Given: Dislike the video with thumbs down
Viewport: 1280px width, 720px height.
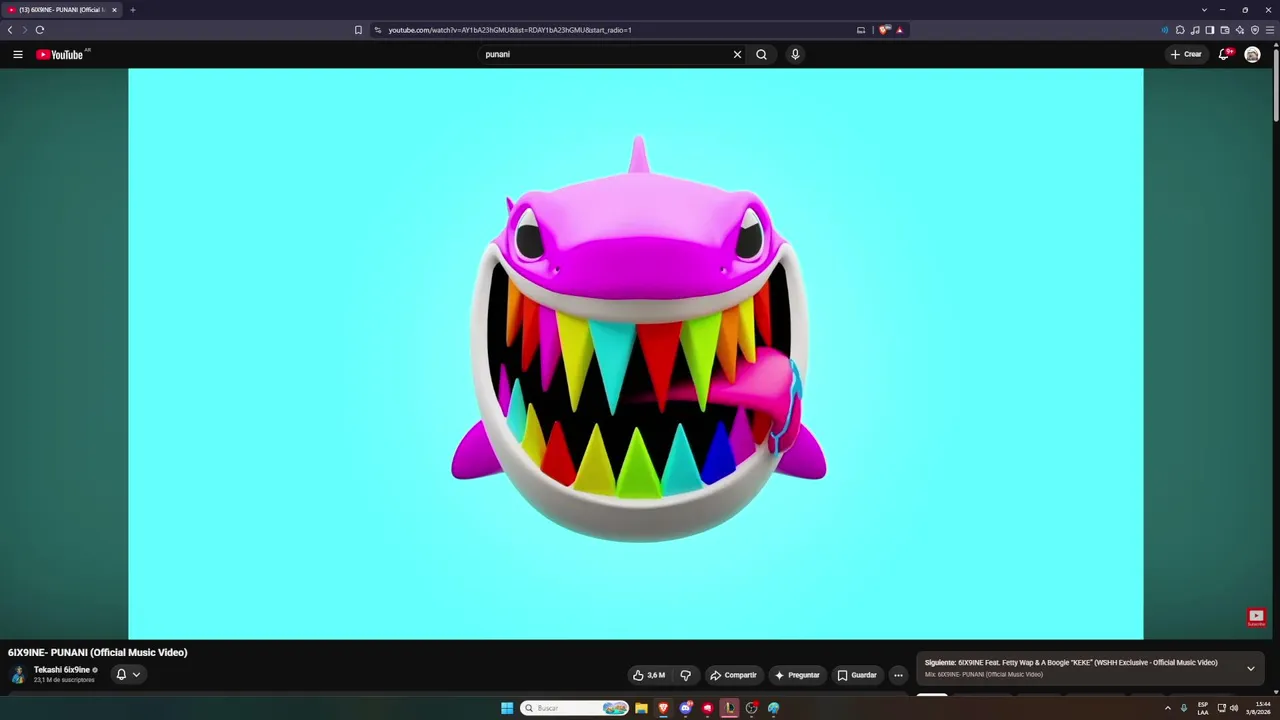Looking at the screenshot, I should (x=685, y=675).
